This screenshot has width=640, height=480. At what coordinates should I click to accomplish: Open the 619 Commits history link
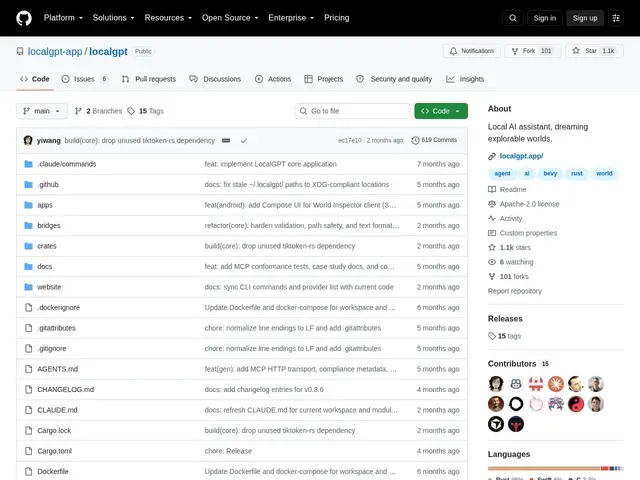[x=434, y=140]
